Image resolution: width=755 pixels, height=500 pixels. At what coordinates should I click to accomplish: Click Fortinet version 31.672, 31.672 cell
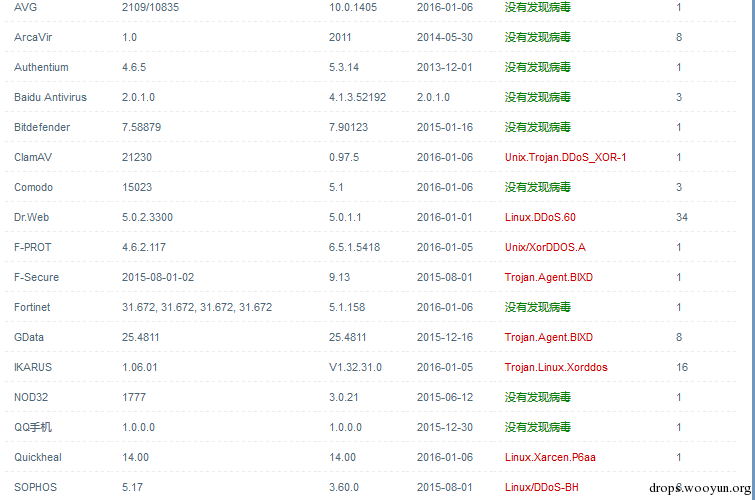click(x=197, y=307)
